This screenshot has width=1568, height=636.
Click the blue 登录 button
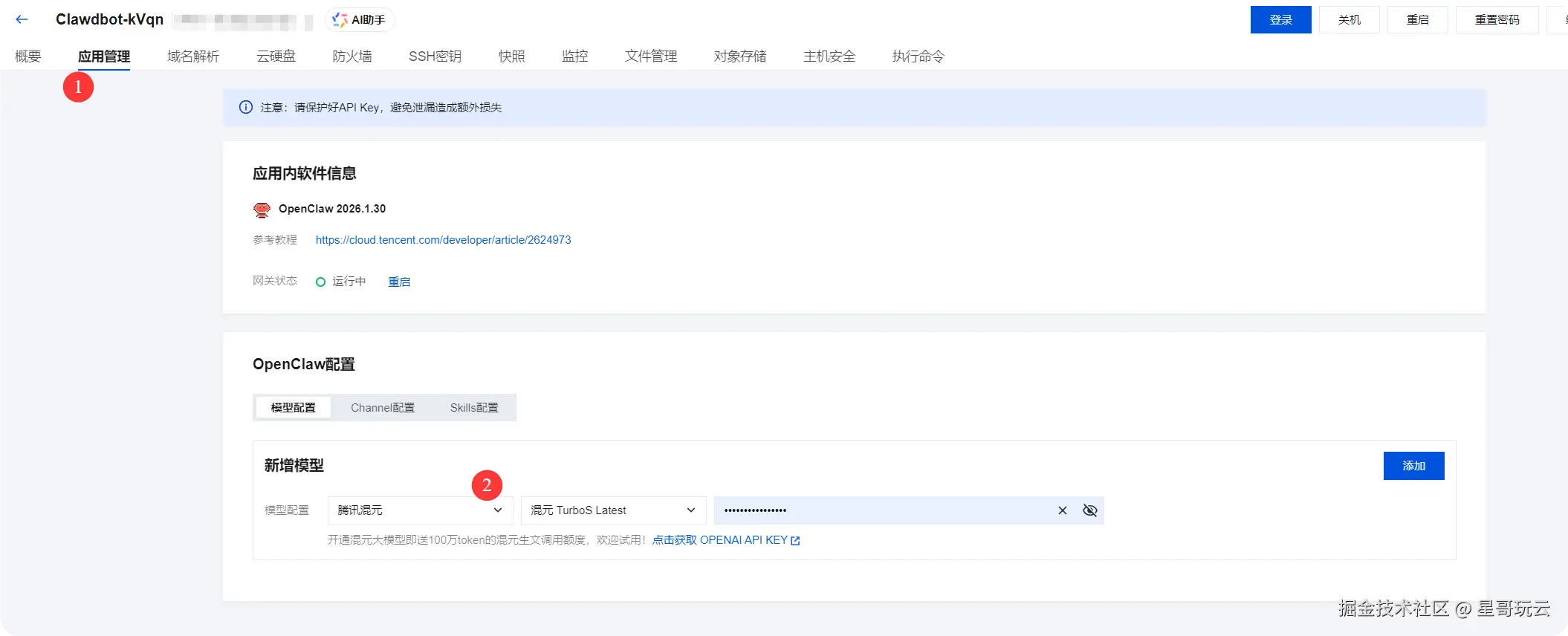coord(1280,20)
